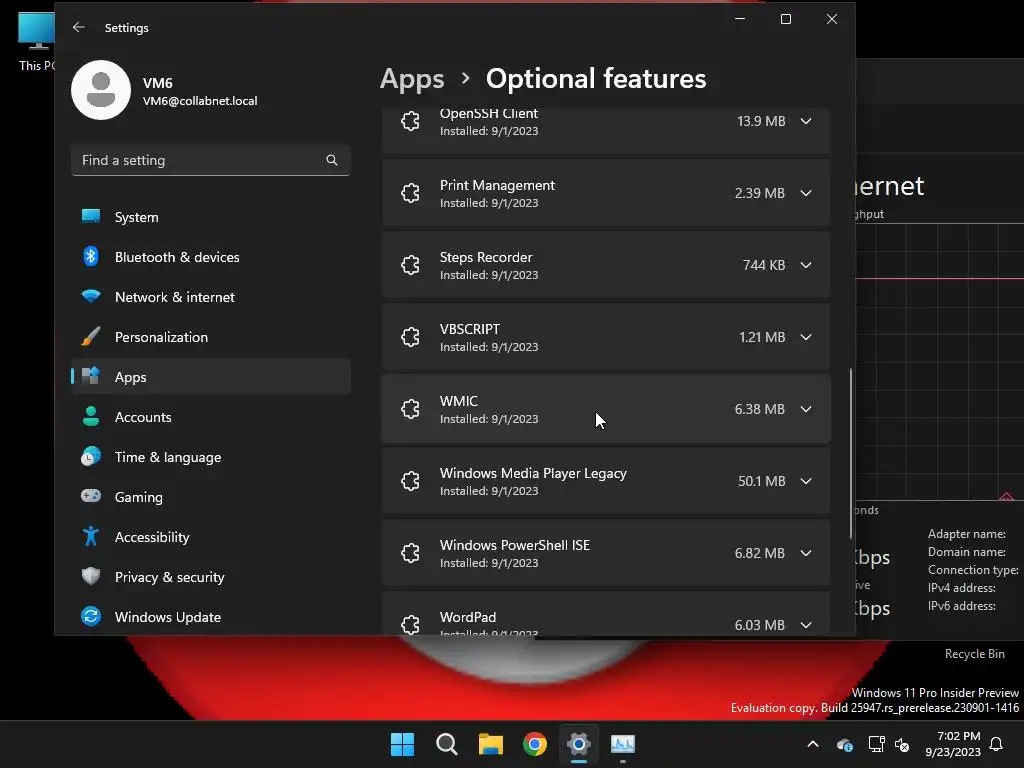Open File Explorer from the taskbar
The image size is (1024, 768).
point(490,744)
